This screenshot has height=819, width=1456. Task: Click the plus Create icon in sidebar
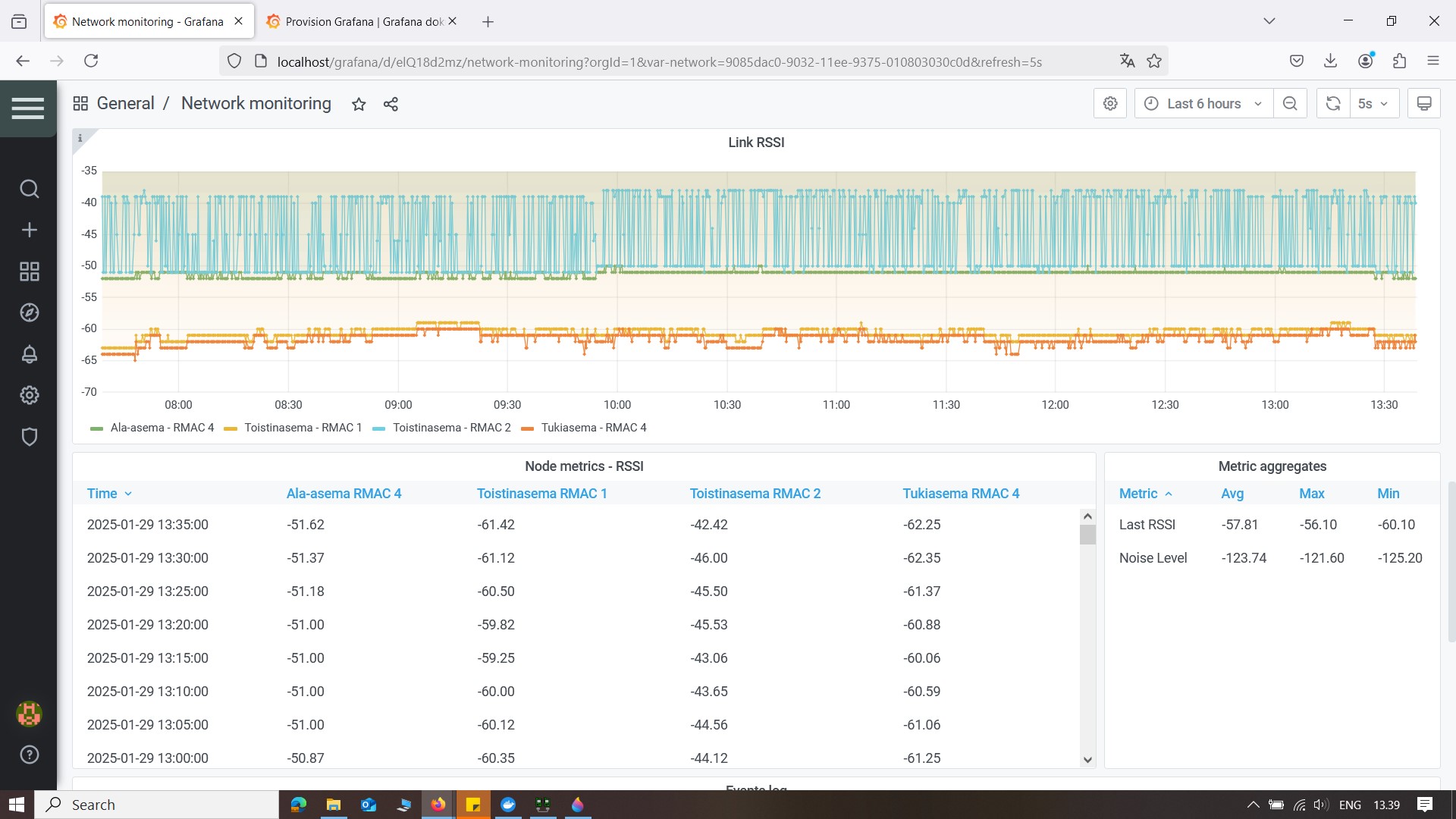[x=29, y=230]
